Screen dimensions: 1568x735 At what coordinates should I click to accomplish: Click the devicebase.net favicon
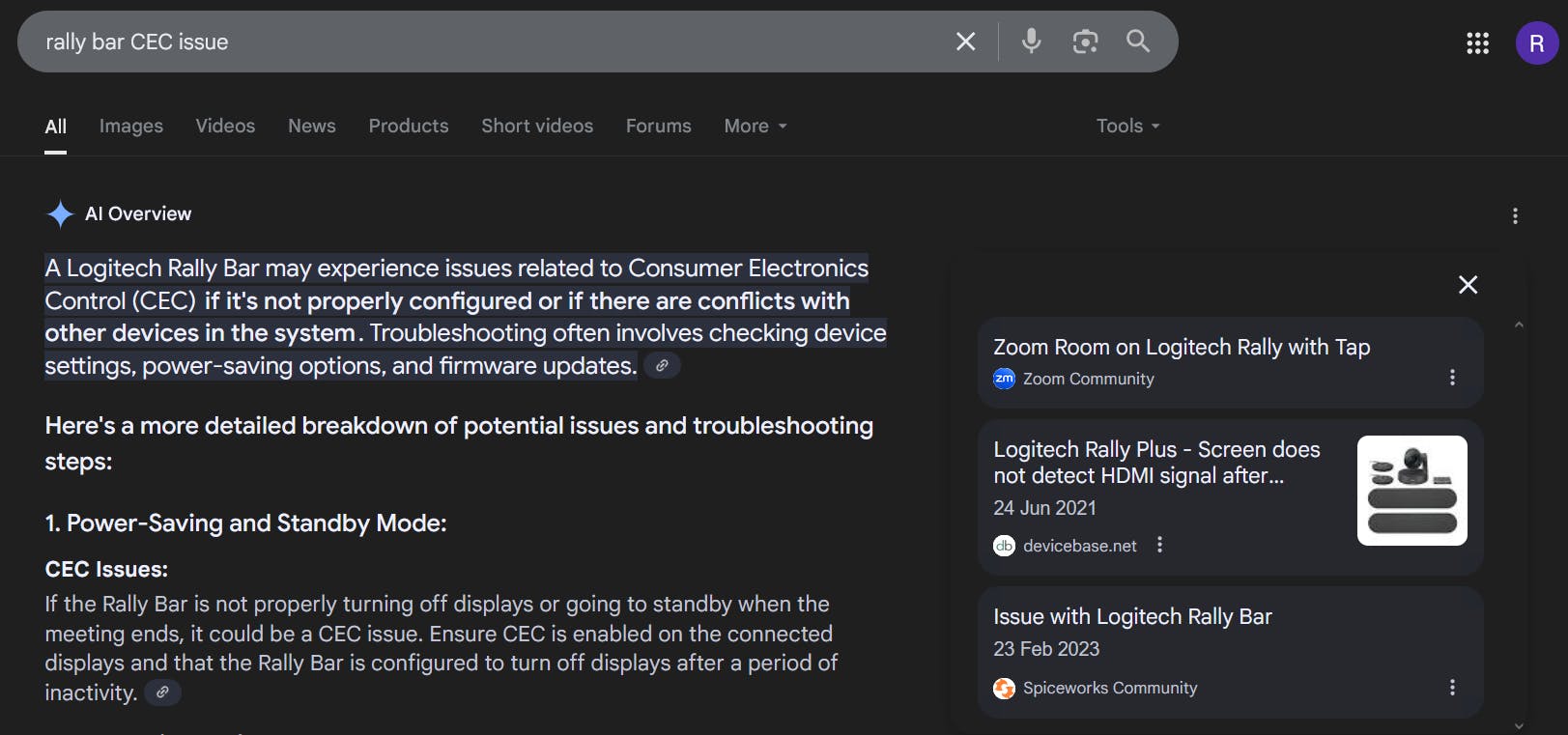click(1004, 546)
